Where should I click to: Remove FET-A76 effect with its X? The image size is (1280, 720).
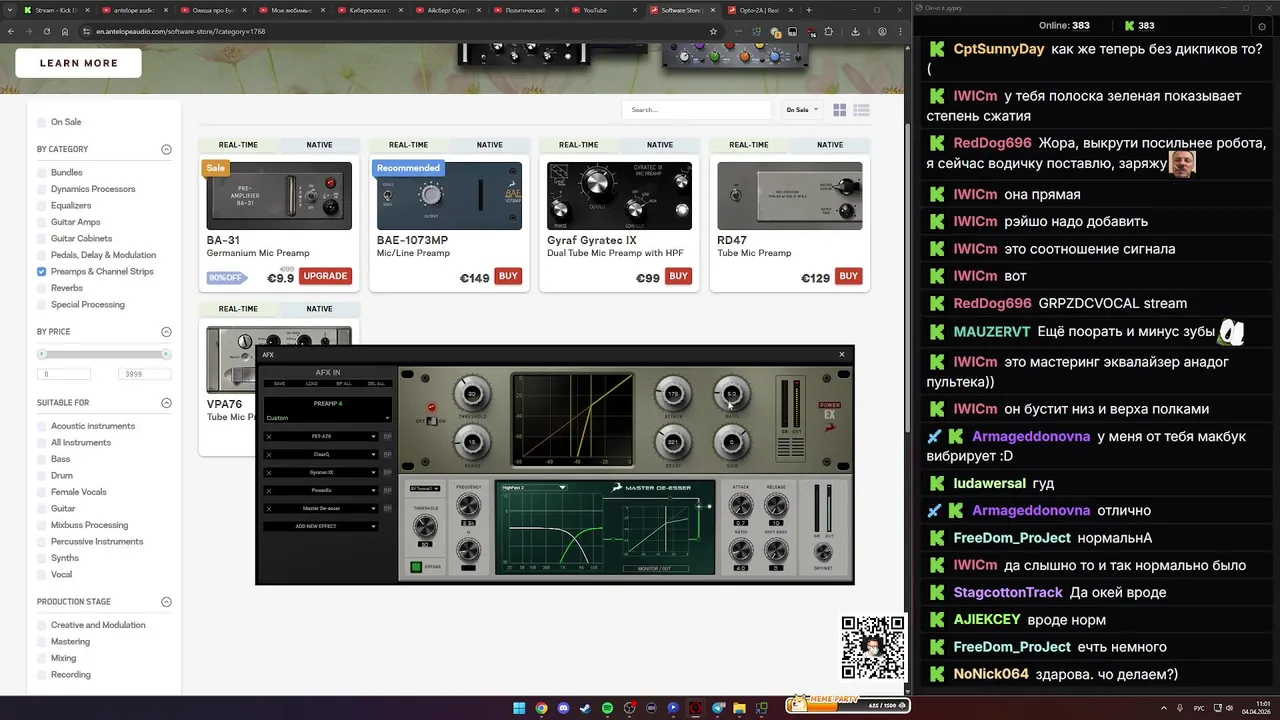[269, 436]
